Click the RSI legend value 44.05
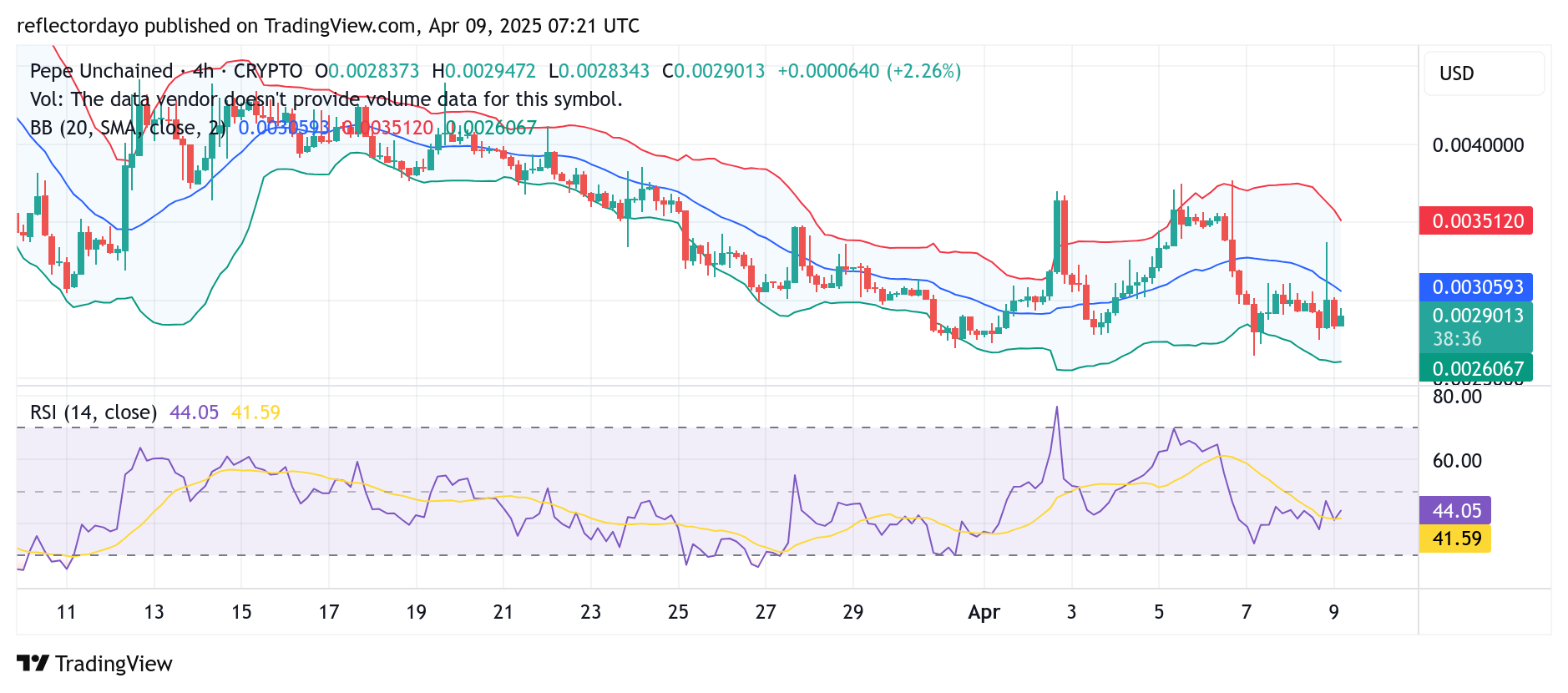The height and width of the screenshot is (693, 1568). point(194,412)
